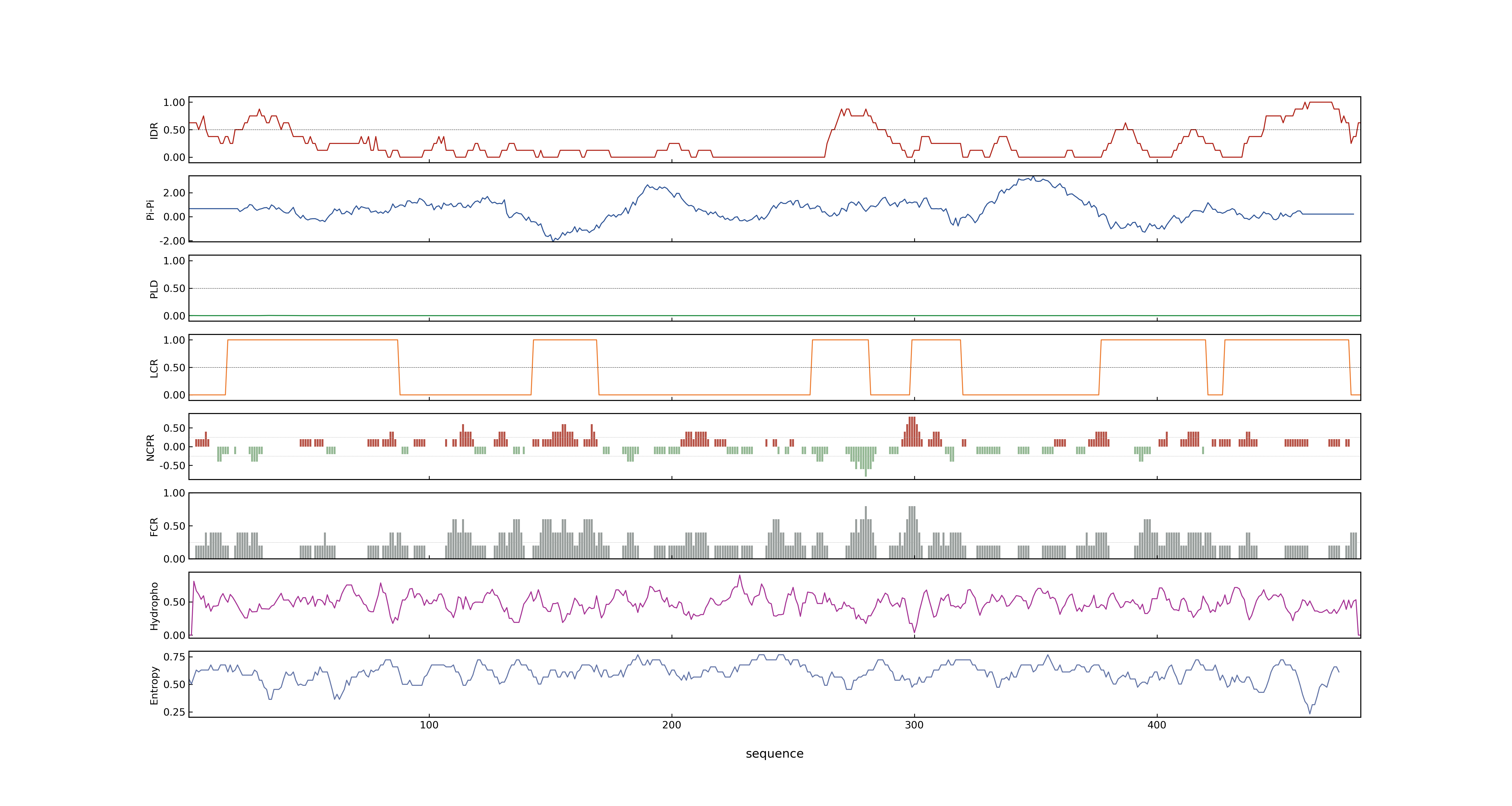The width and height of the screenshot is (1512, 806).
Task: Click the -2.00 tick on Pi-Pi panel
Action: pyautogui.click(x=172, y=241)
